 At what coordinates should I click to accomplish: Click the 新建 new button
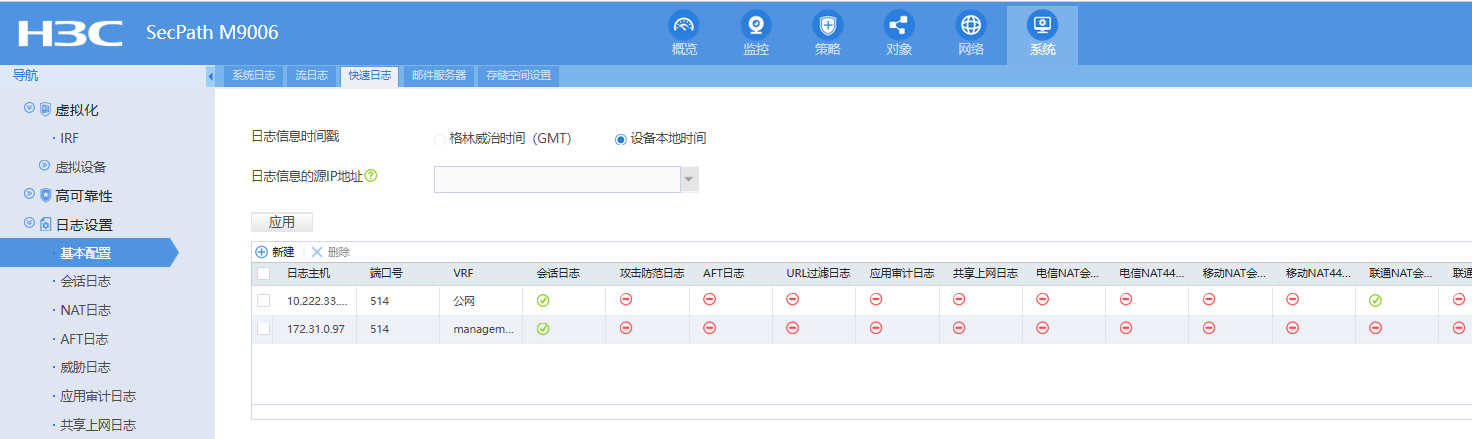275,252
